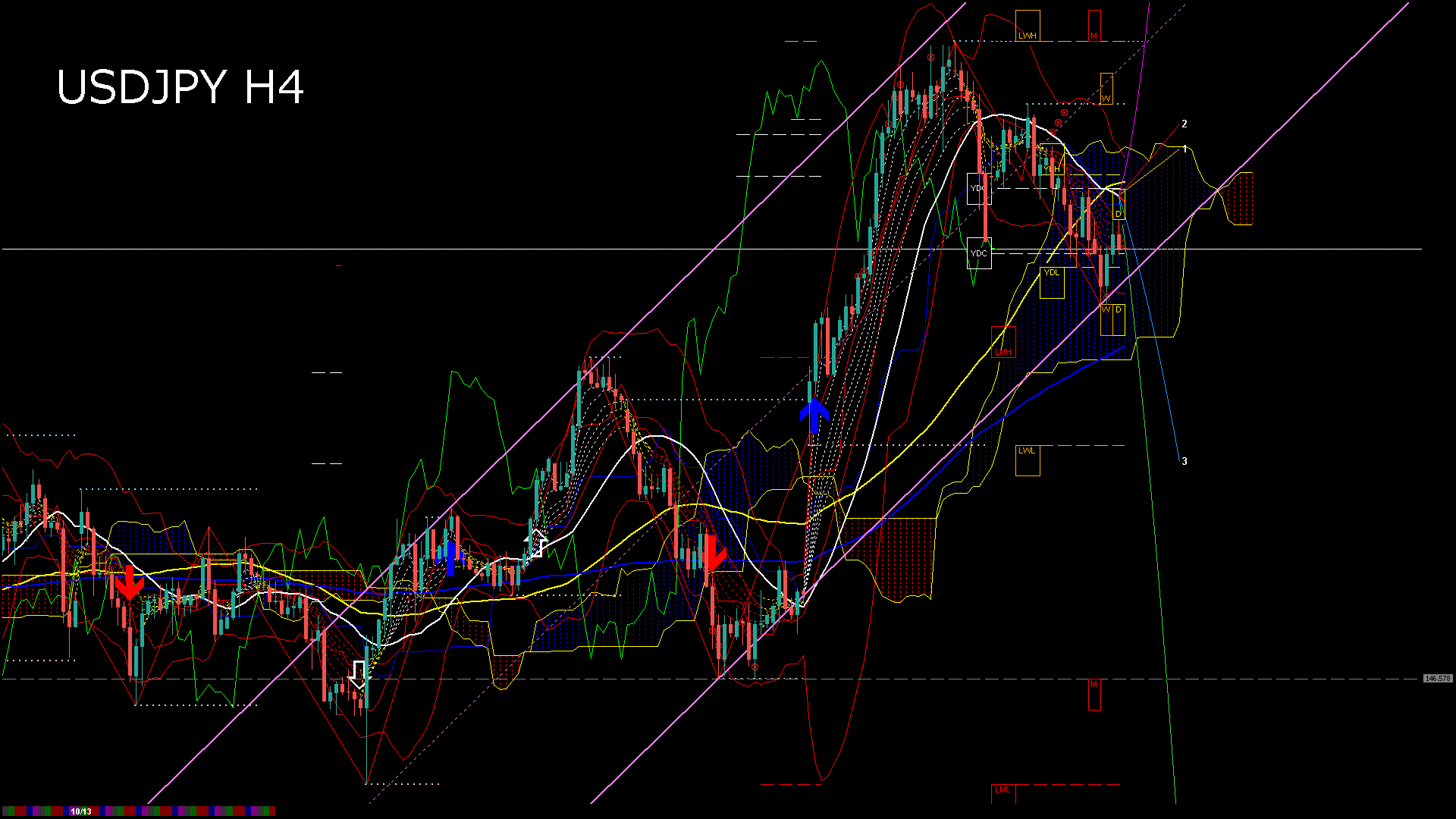
Task: Select the LML label at chart bottom
Action: (x=1003, y=790)
